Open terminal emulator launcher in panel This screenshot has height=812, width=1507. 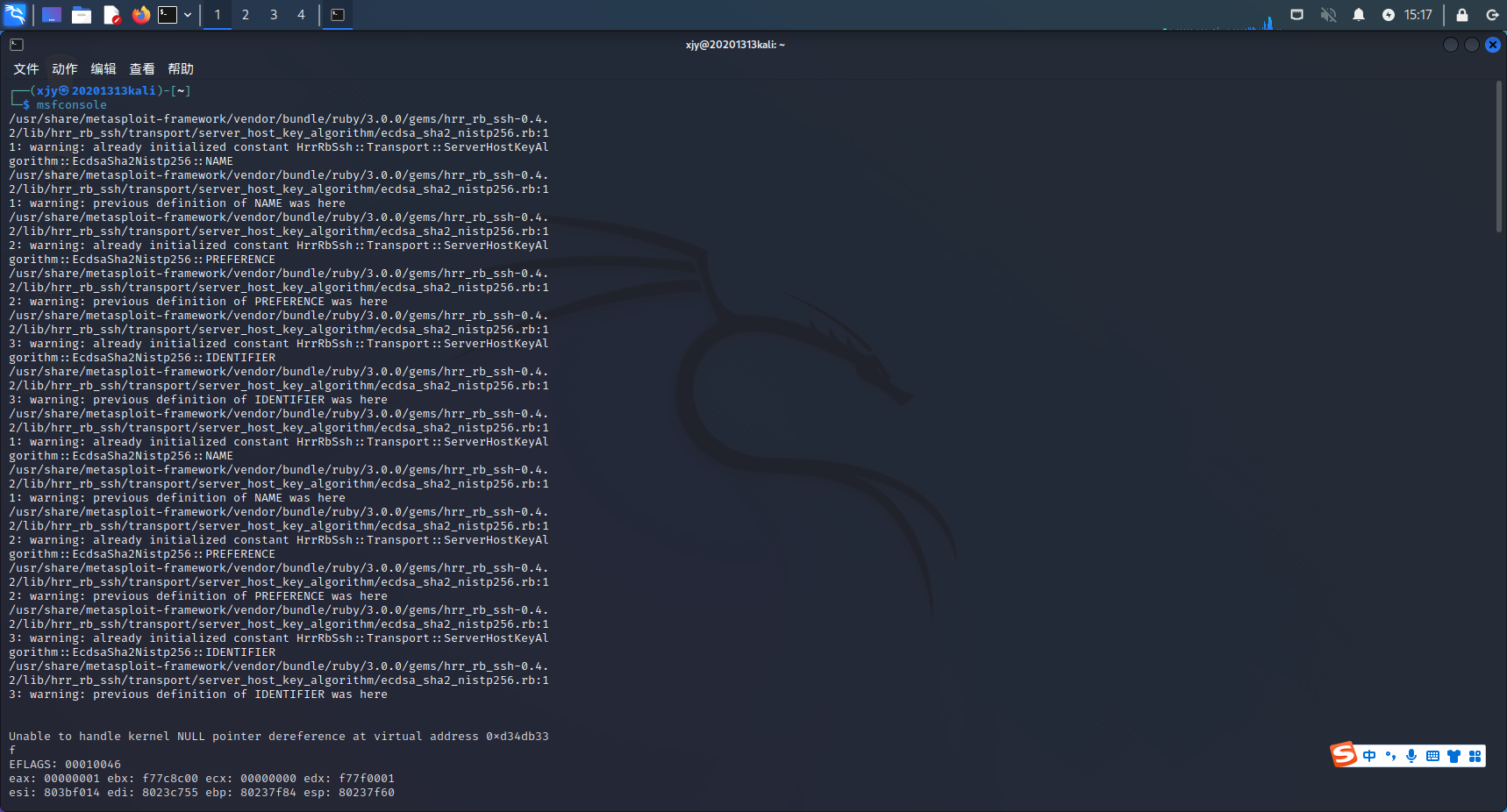[168, 15]
